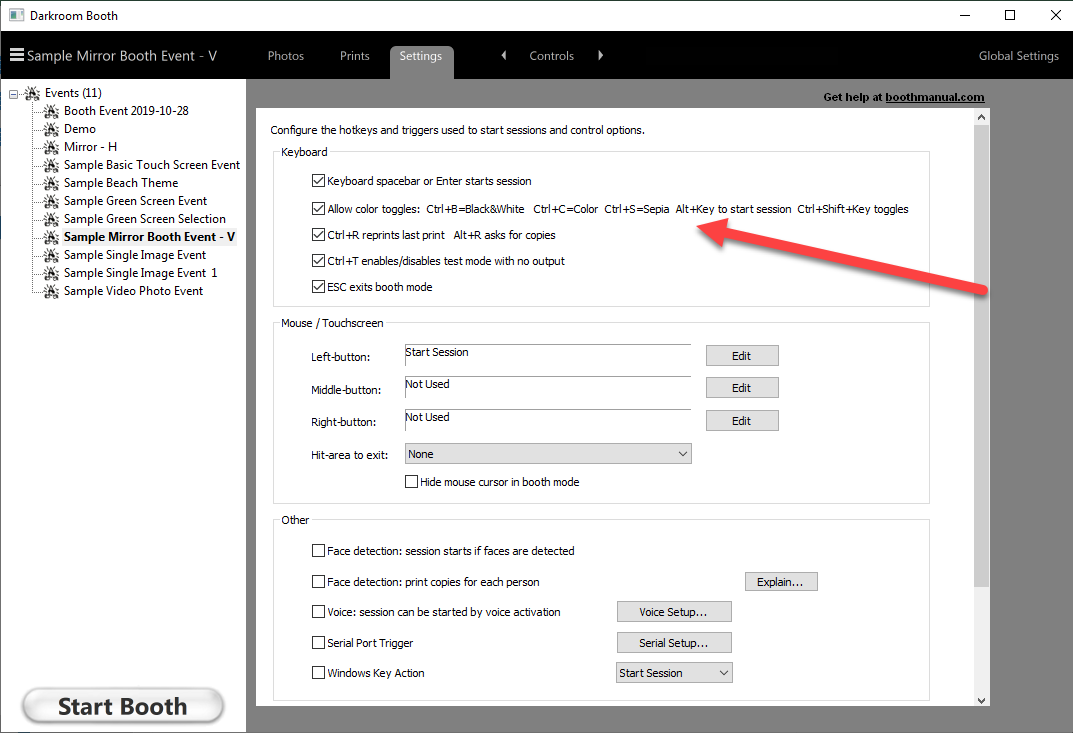Click the scrollbar up arrow in settings panel
1073x733 pixels.
[981, 117]
